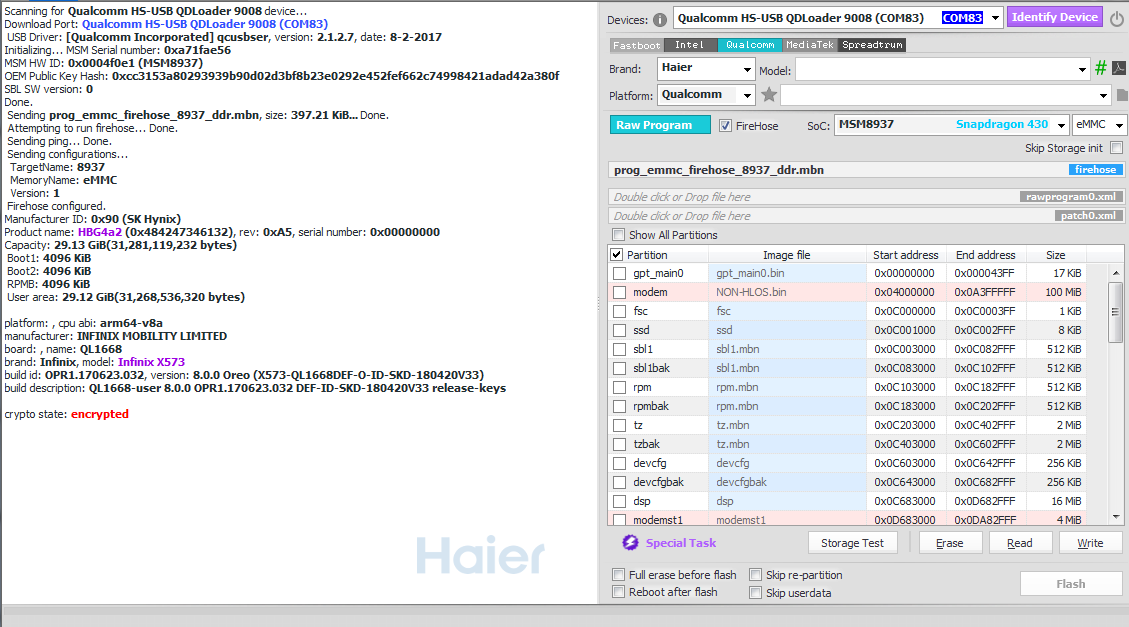Expand the dropdown next to the star icon
This screenshot has height=627, width=1129.
click(x=1102, y=95)
